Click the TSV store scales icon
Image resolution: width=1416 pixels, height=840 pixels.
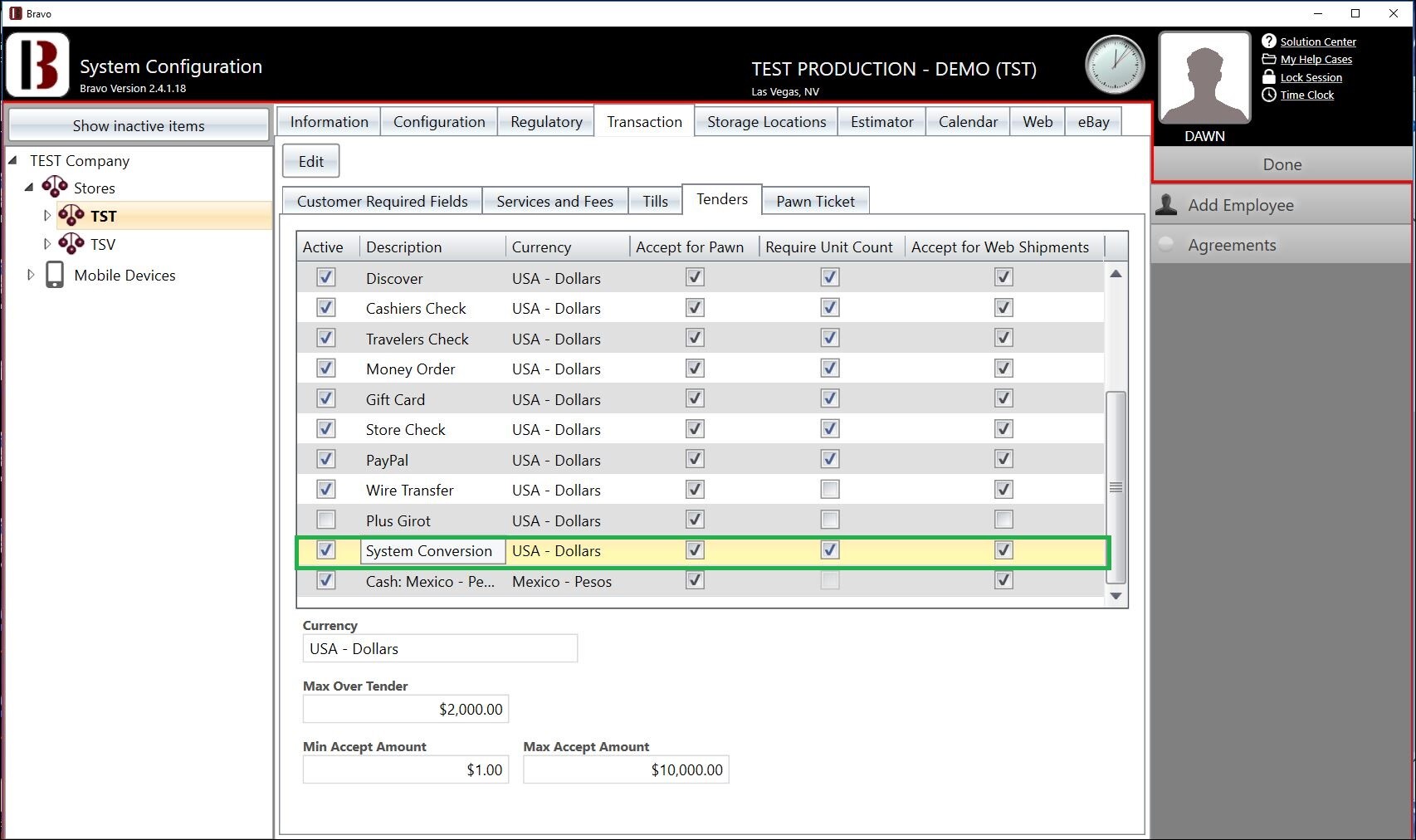pyautogui.click(x=71, y=243)
